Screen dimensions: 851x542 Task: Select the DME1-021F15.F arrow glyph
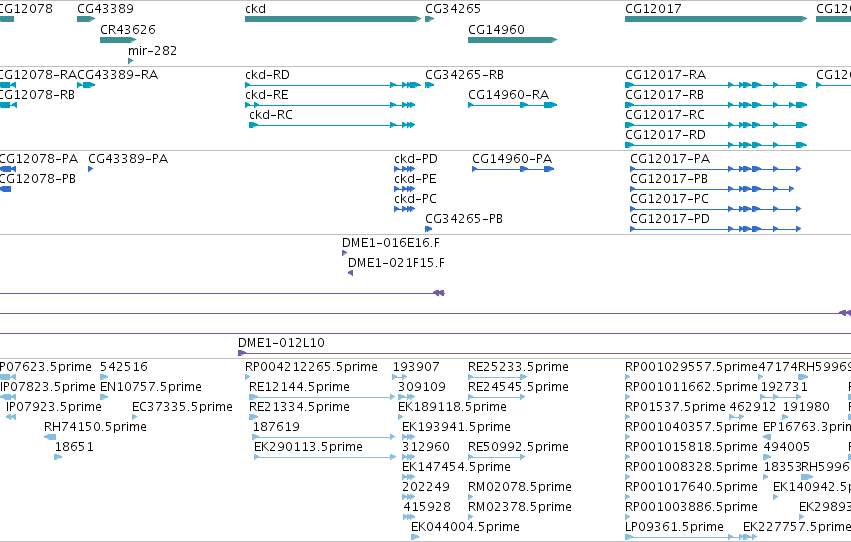pyautogui.click(x=351, y=273)
